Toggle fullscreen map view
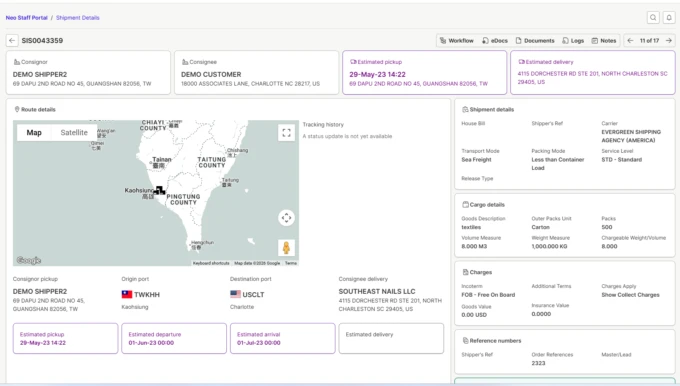Viewport: 680px width, 386px height. (286, 133)
